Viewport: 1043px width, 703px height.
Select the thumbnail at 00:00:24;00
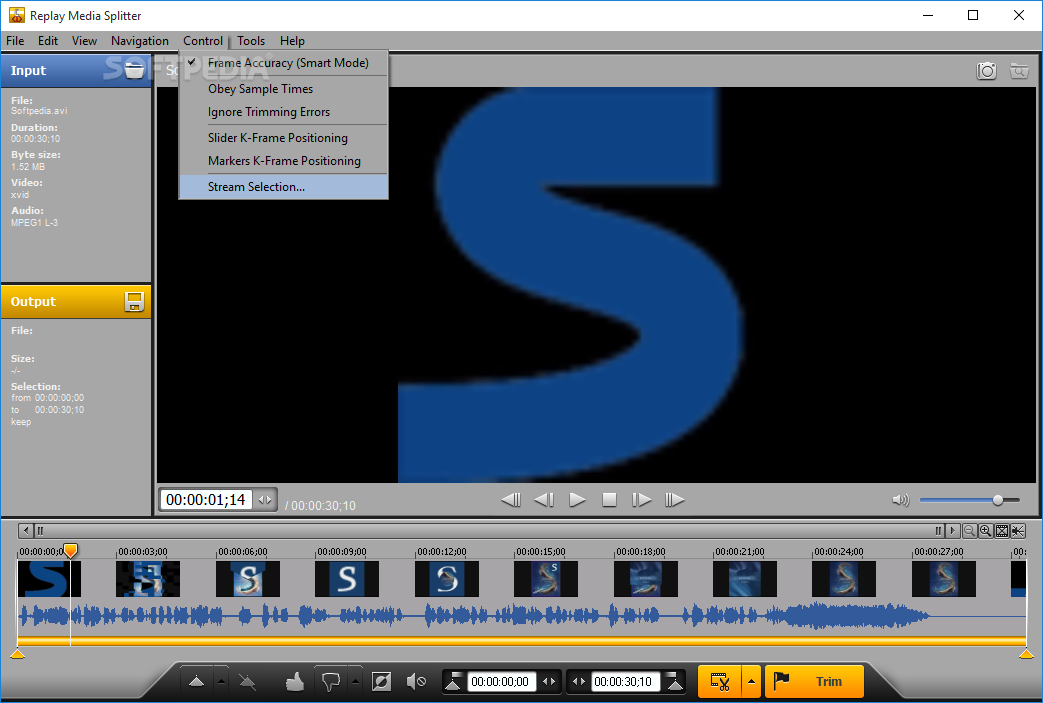click(x=843, y=579)
